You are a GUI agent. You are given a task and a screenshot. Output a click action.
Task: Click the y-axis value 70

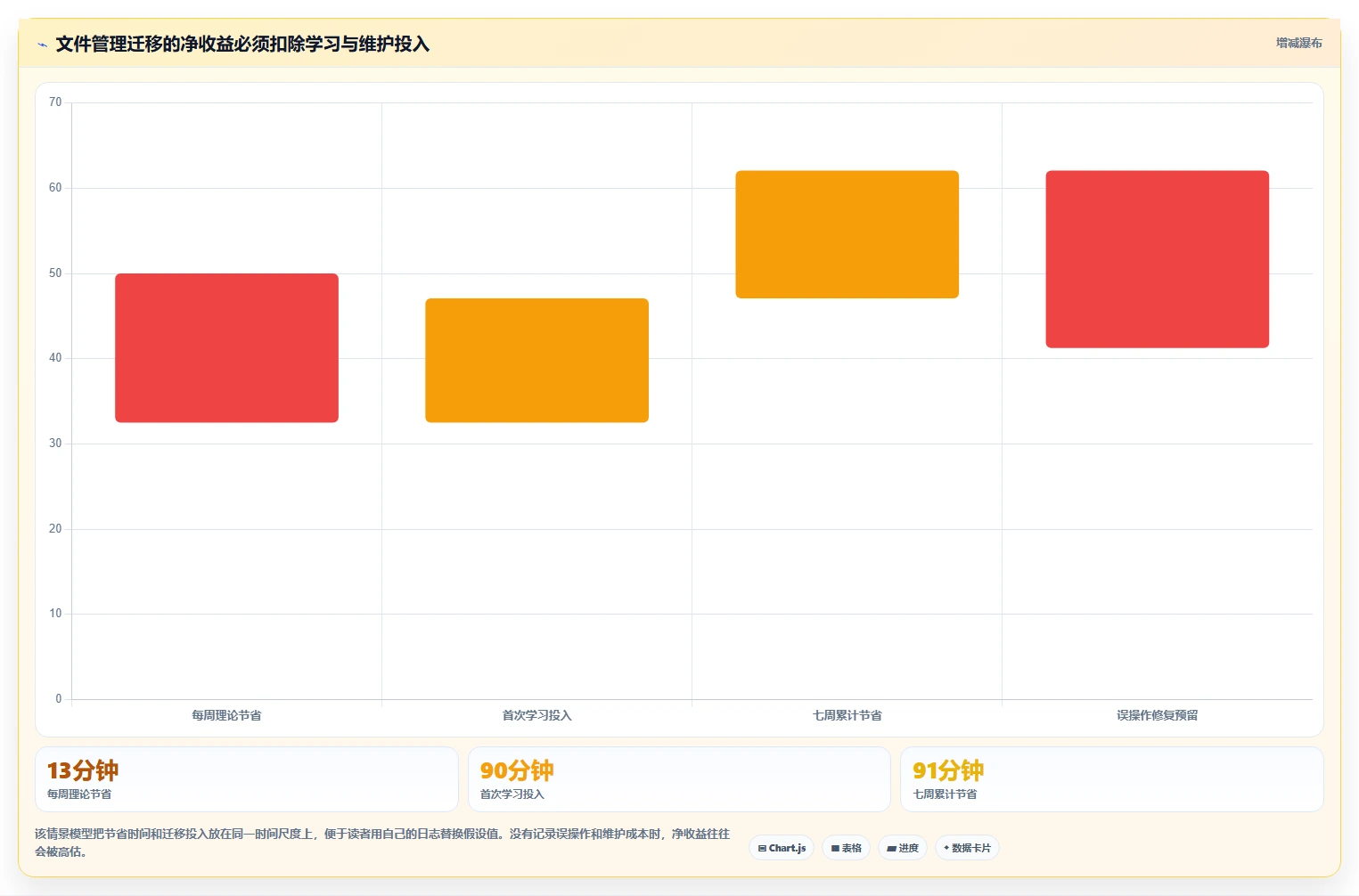55,102
